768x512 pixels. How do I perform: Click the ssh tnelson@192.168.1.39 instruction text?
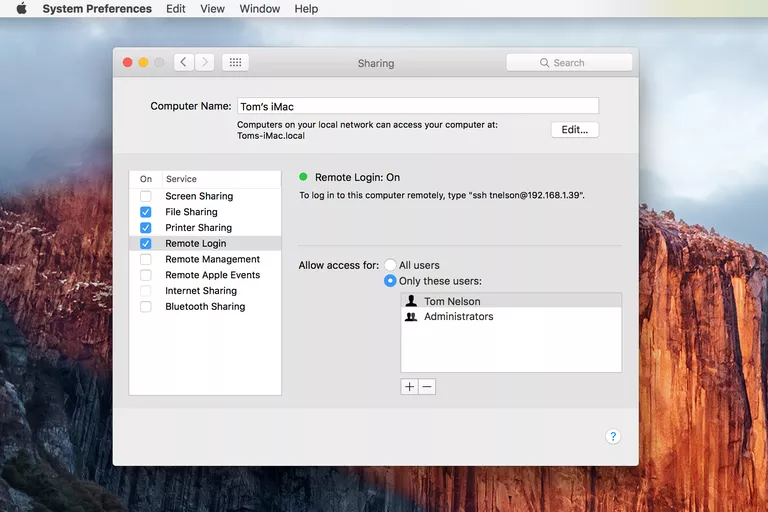tap(442, 195)
